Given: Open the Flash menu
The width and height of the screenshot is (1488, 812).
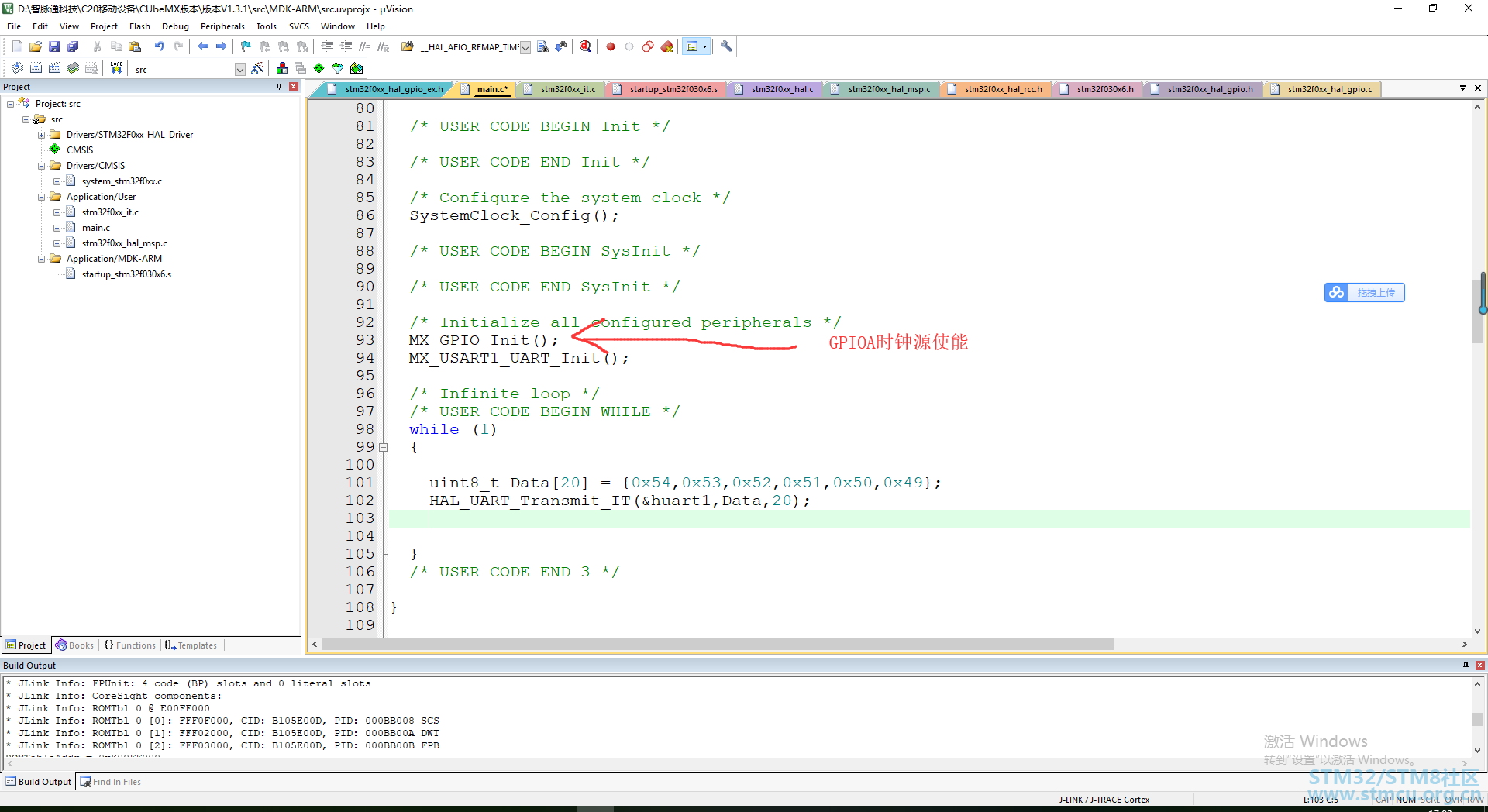Looking at the screenshot, I should point(139,26).
